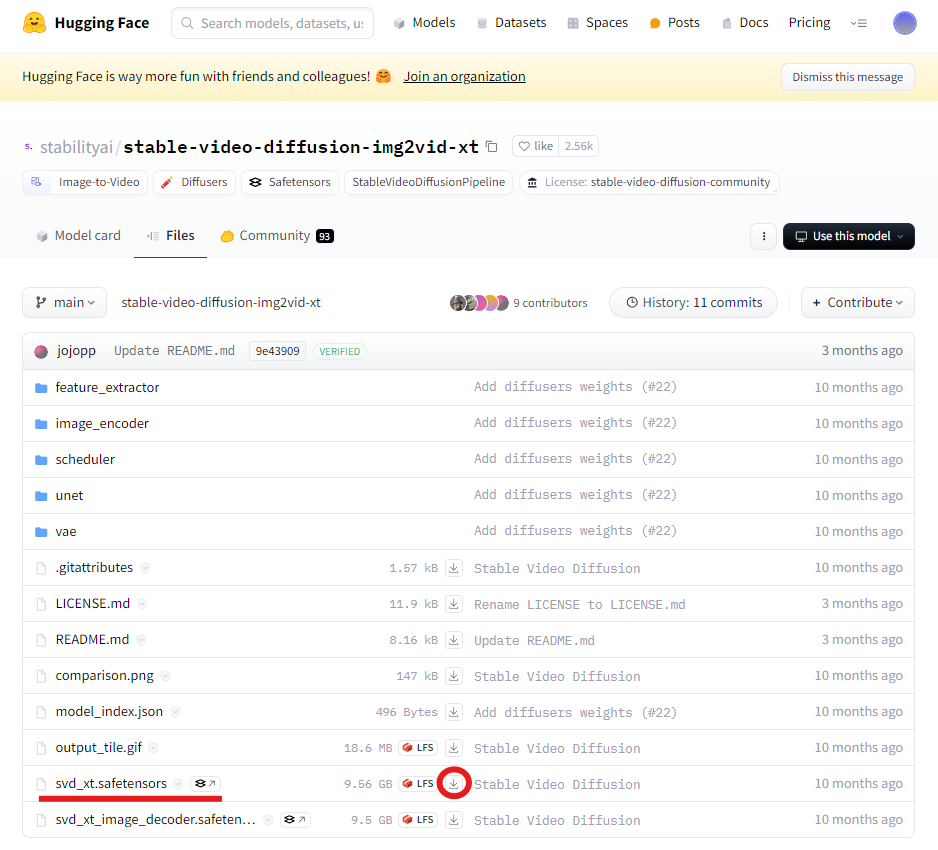
Task: Download the model_index.json file
Action: click(454, 712)
